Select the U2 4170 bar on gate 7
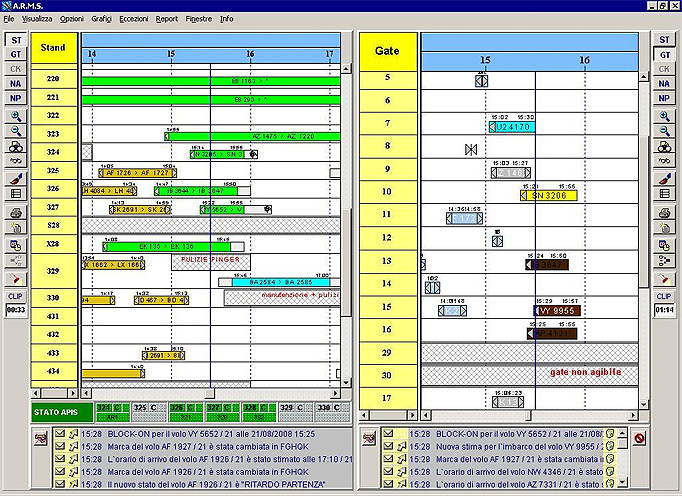Viewport: 682px width, 496px height. pyautogui.click(x=512, y=127)
